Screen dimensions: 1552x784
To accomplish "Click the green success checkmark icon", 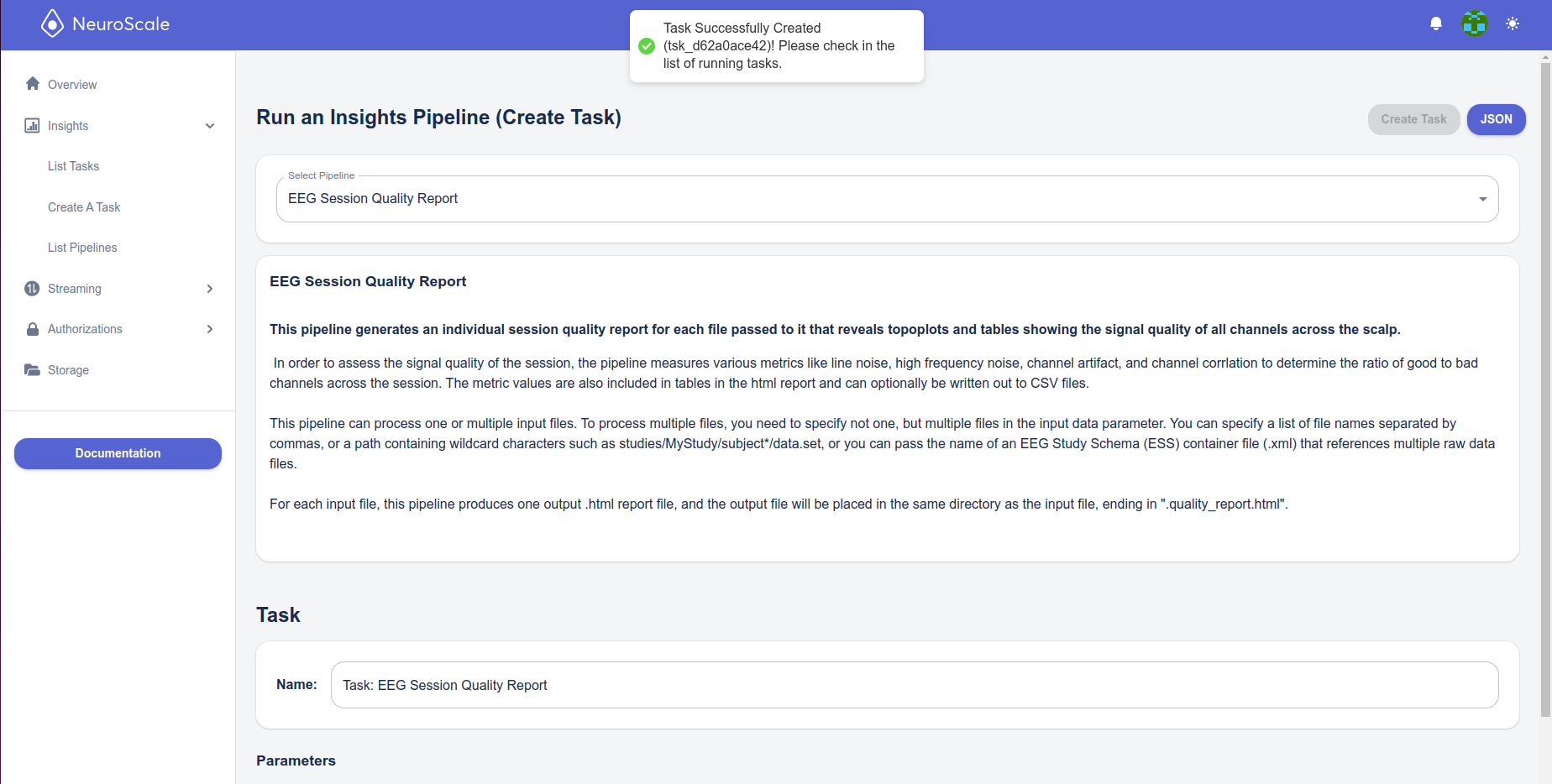I will pos(647,46).
